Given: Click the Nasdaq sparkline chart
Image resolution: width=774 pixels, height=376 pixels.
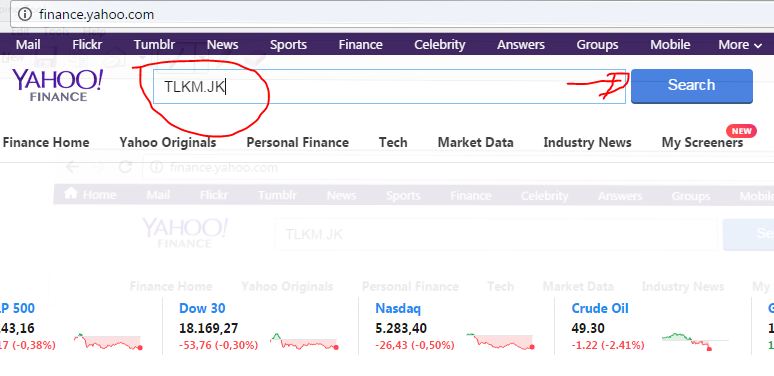Looking at the screenshot, I should (x=501, y=341).
